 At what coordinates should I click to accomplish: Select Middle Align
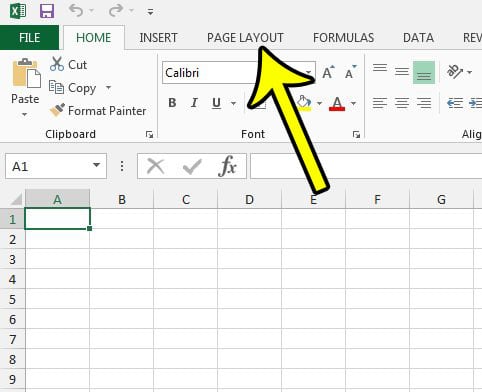click(402, 72)
